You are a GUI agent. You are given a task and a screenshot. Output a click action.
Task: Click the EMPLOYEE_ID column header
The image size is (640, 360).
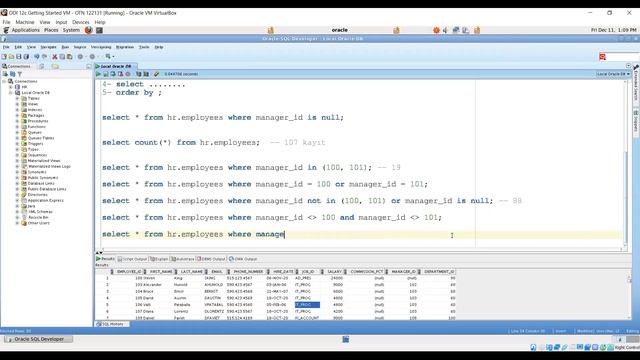129,271
